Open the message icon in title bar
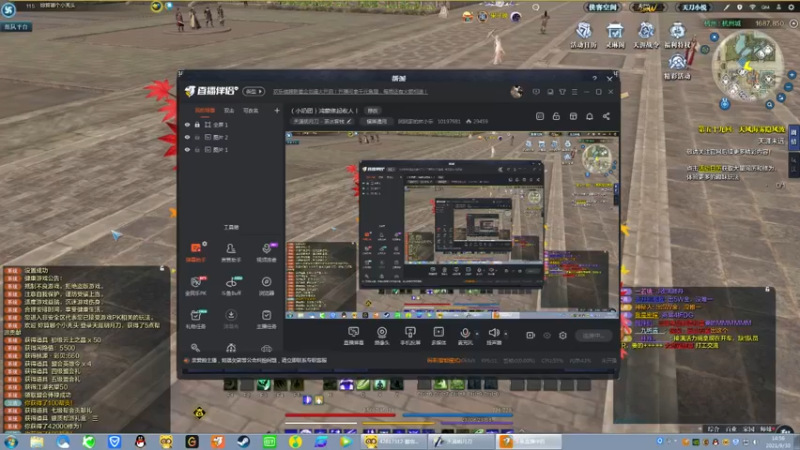Screen dimensions: 800x450 tap(536, 92)
